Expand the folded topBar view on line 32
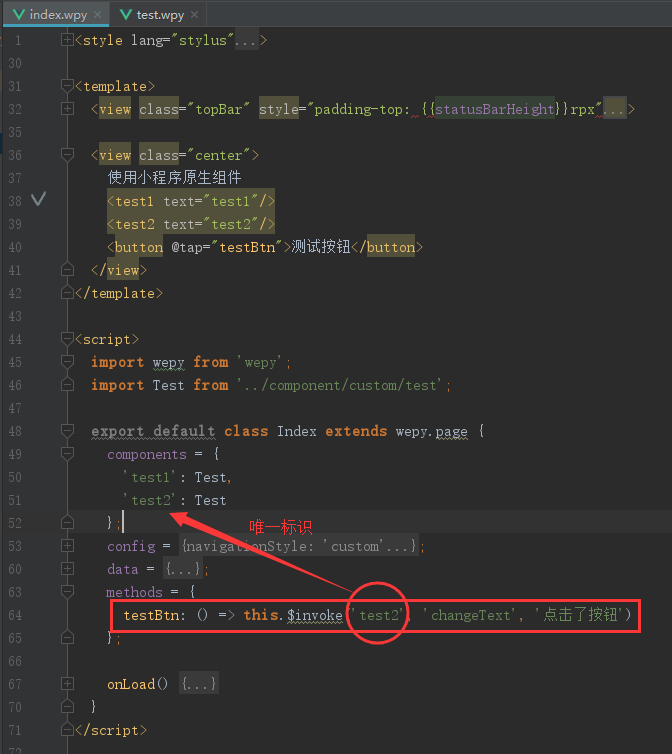 coord(67,109)
